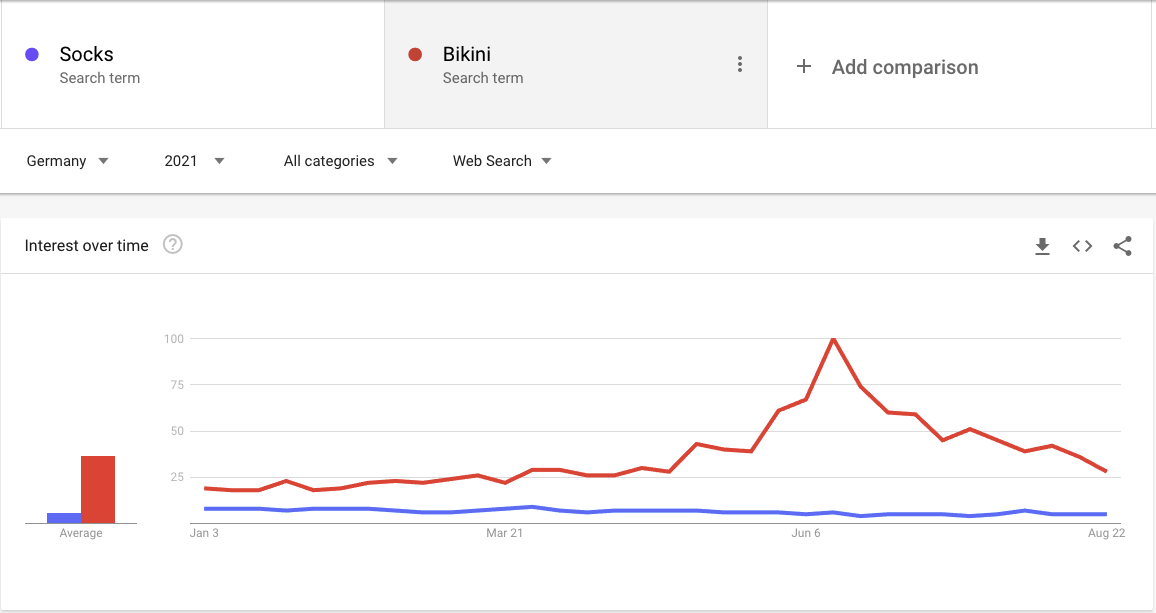
Task: Open the Bikini term options menu
Action: [739, 64]
